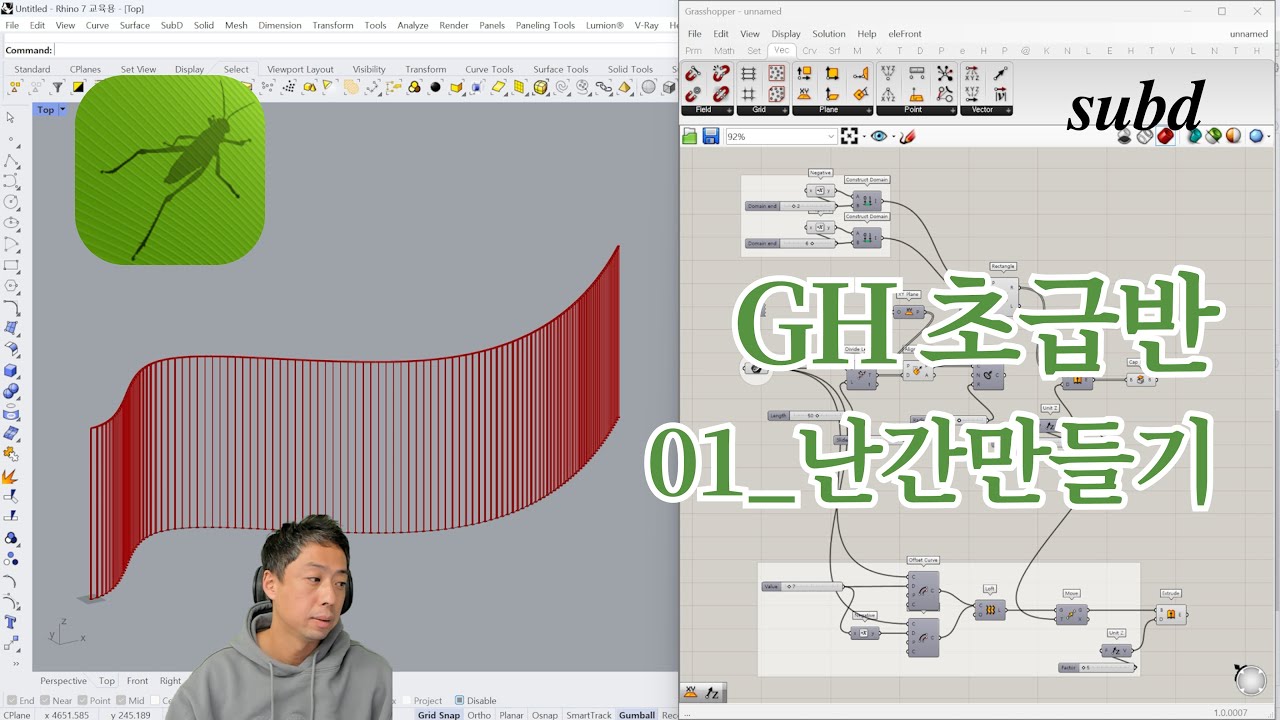Switch to the Math component tab
Screen dimensions: 1280x720
coord(724,51)
